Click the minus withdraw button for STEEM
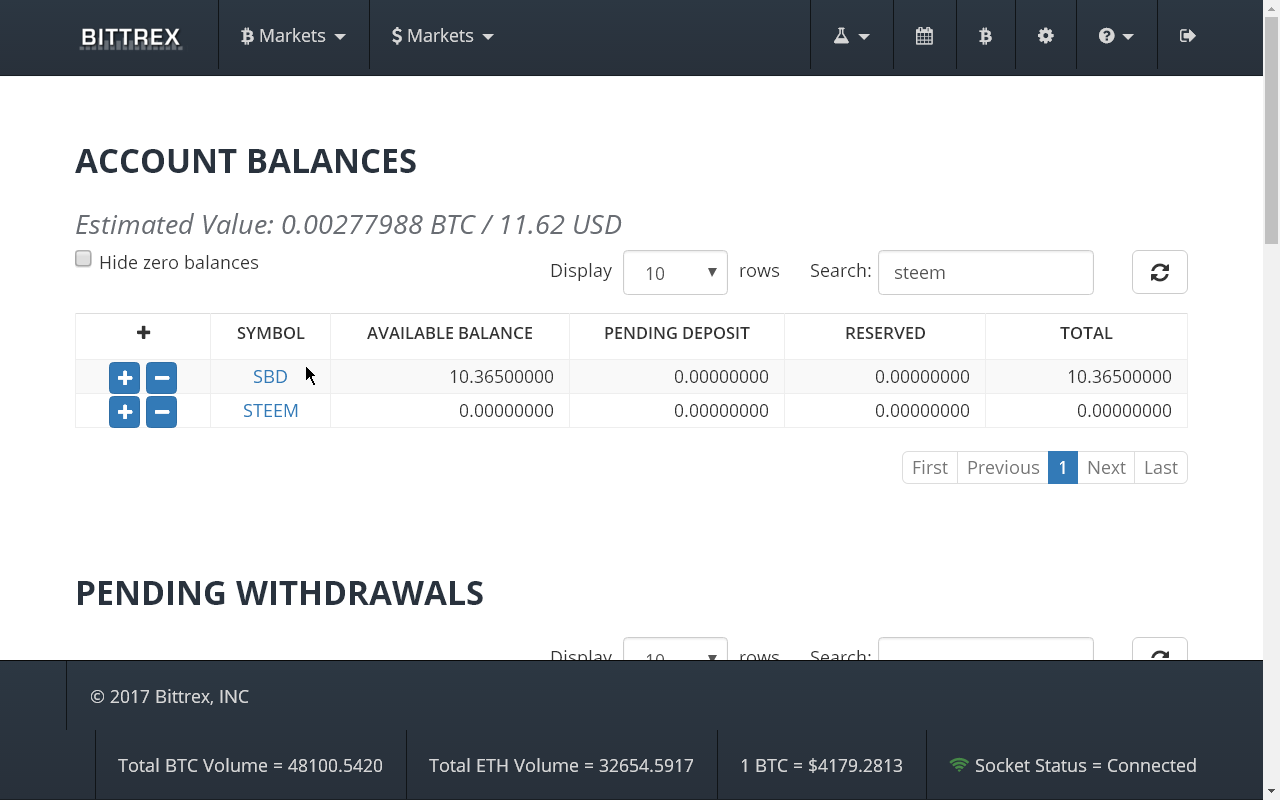The height and width of the screenshot is (800, 1280). pyautogui.click(x=161, y=411)
